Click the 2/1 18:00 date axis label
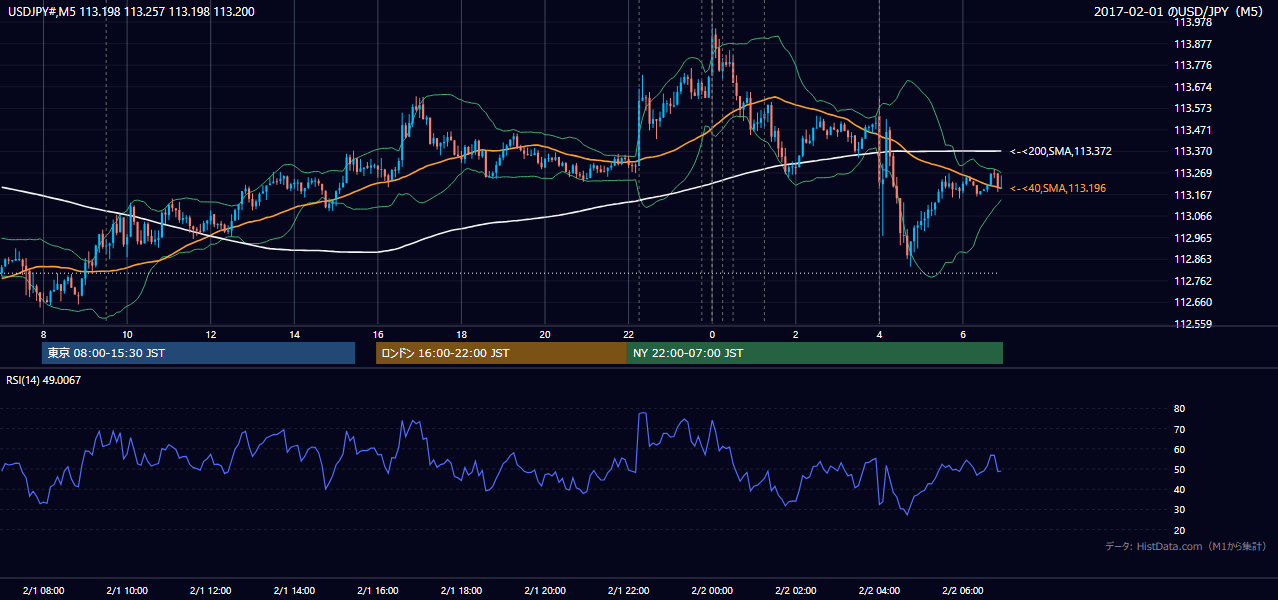The height and width of the screenshot is (600, 1278). point(461,590)
